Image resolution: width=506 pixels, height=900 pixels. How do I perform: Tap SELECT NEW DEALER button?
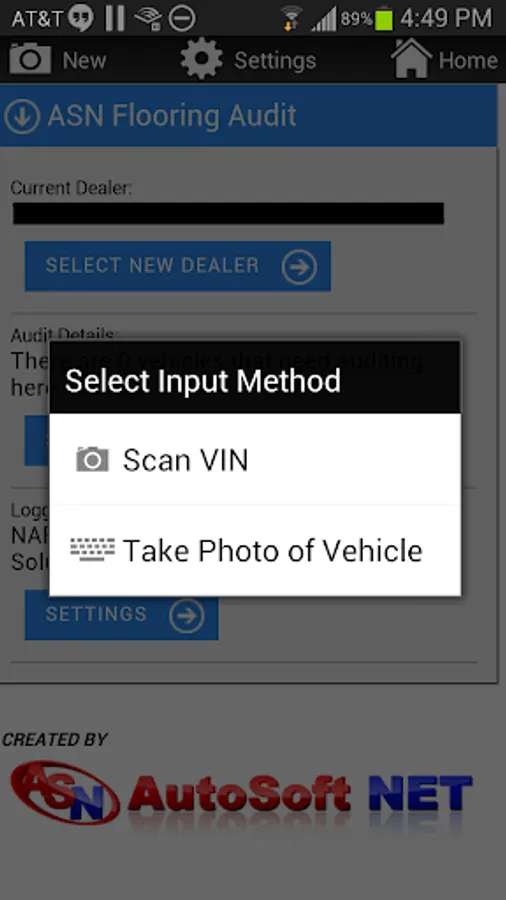[178, 266]
